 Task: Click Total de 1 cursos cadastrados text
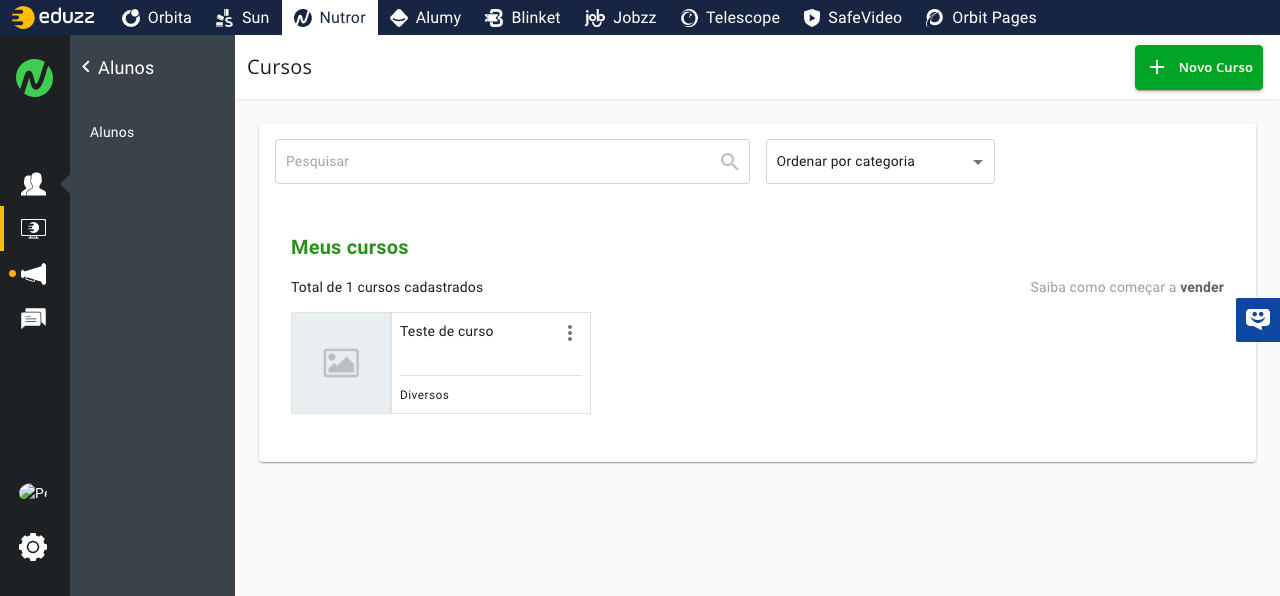pyautogui.click(x=387, y=287)
